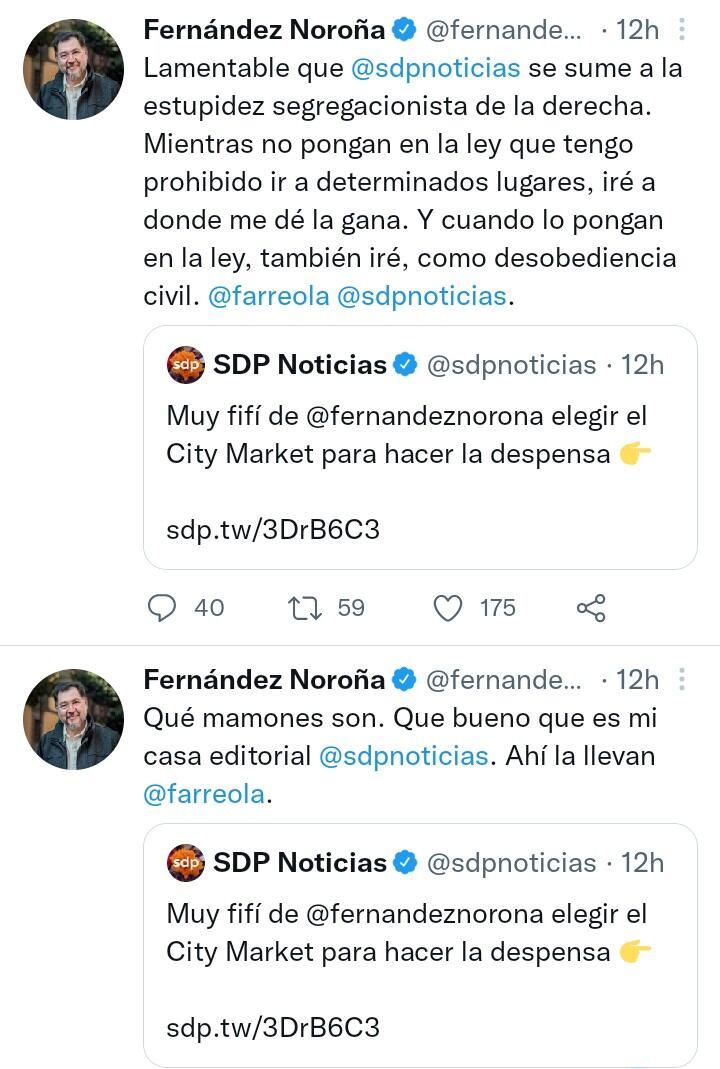
Task: Open the first tweet's three-dot options menu
Action: click(x=682, y=30)
